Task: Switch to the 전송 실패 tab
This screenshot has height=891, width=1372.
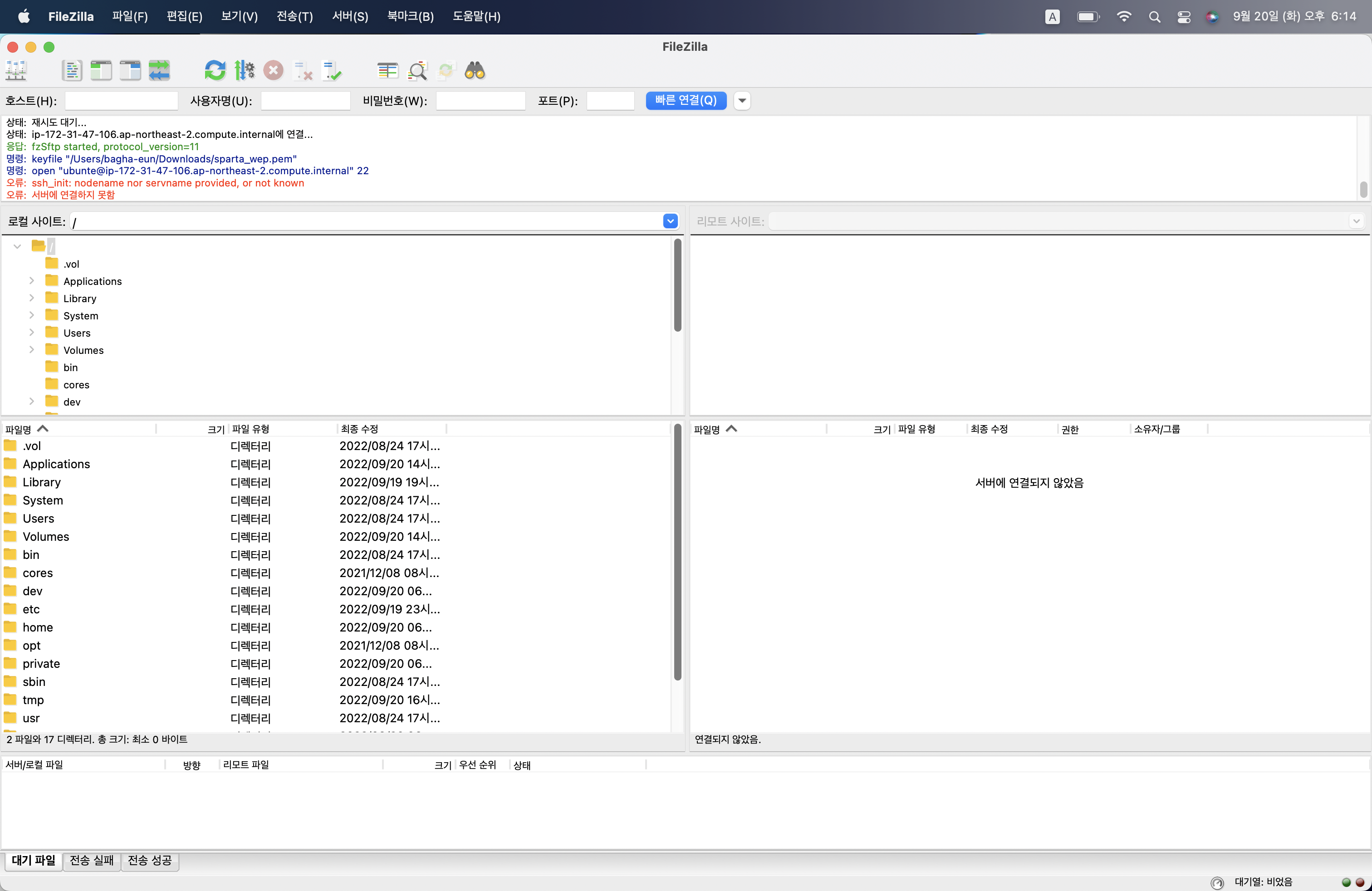Action: coord(92,861)
